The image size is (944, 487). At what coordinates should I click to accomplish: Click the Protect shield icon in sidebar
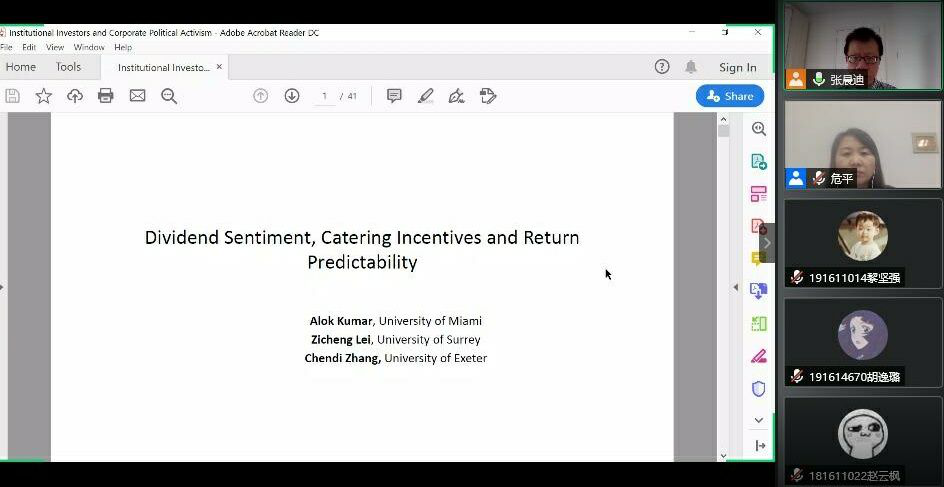(758, 388)
